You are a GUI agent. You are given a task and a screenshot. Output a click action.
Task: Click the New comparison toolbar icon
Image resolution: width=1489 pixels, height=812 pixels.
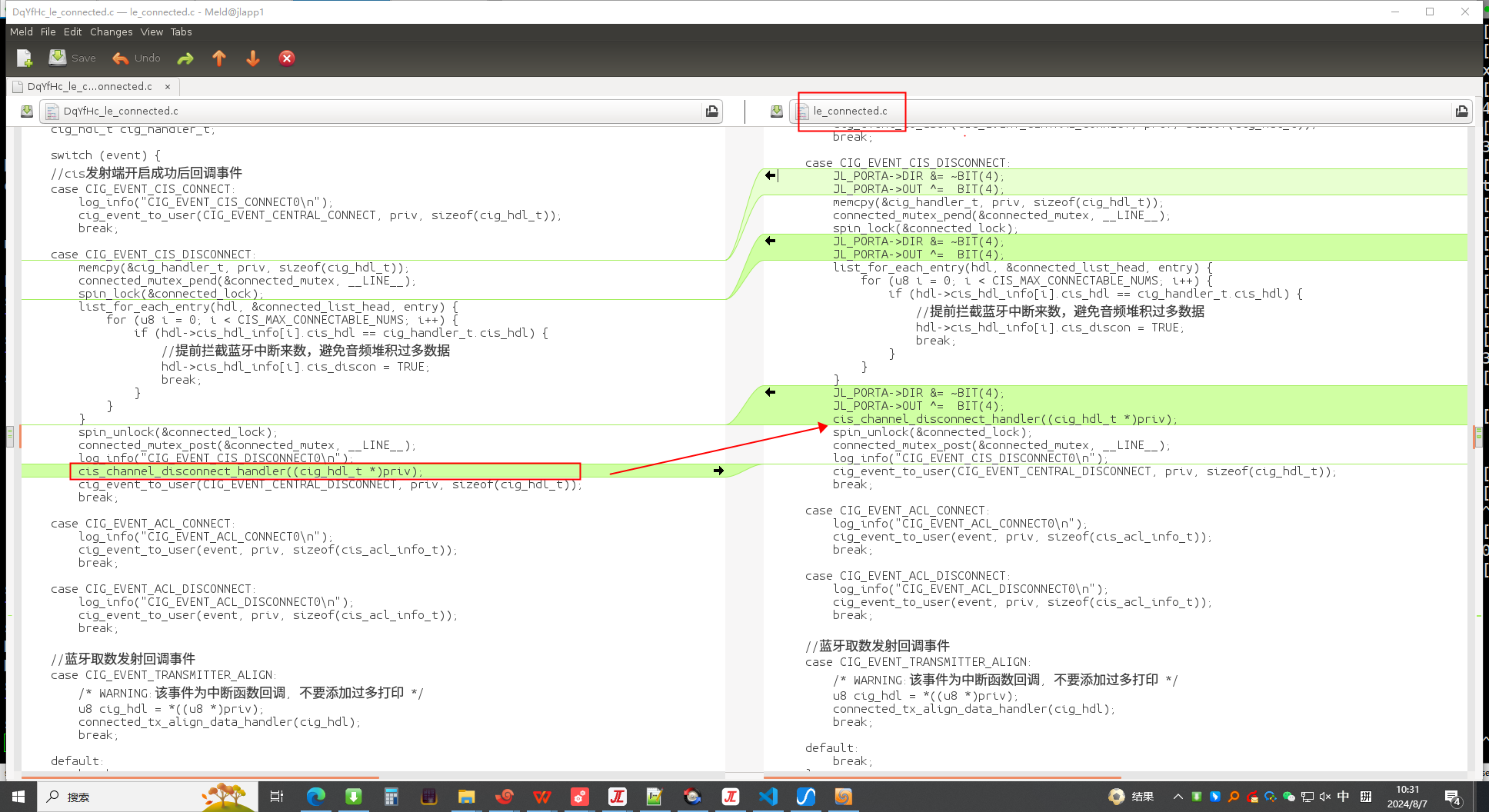25,58
